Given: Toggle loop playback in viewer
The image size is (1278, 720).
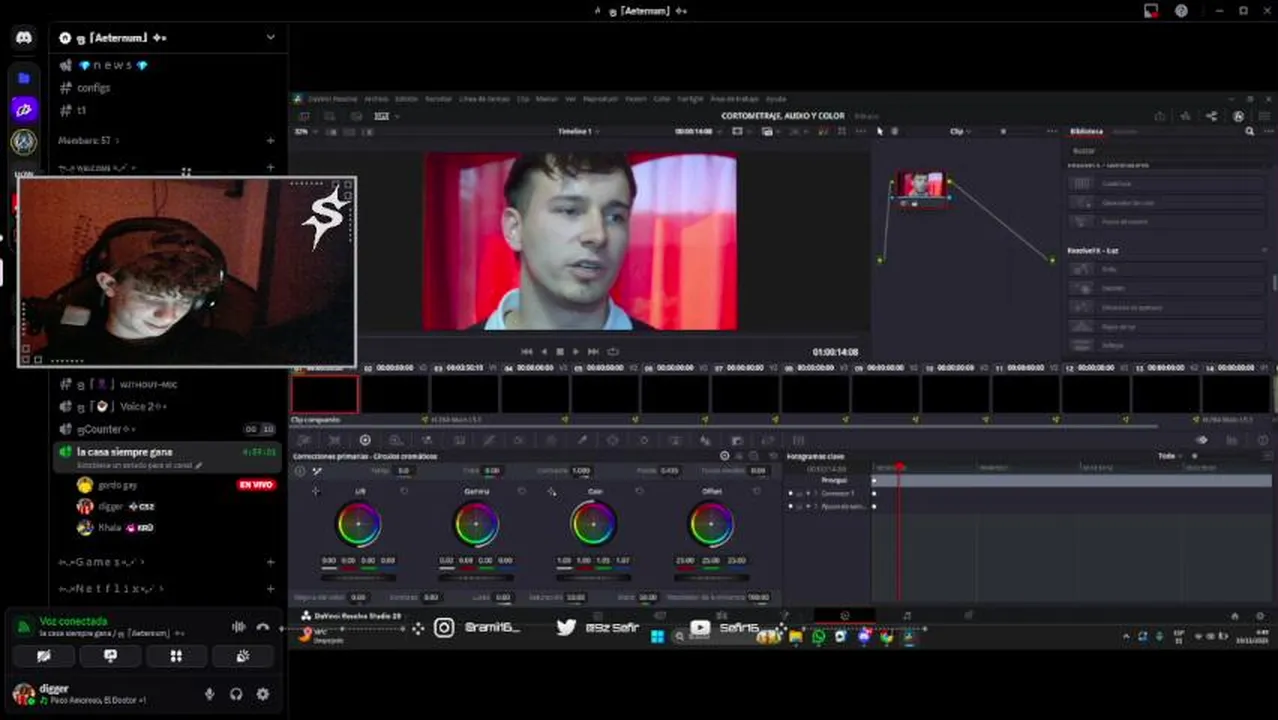Looking at the screenshot, I should point(613,352).
